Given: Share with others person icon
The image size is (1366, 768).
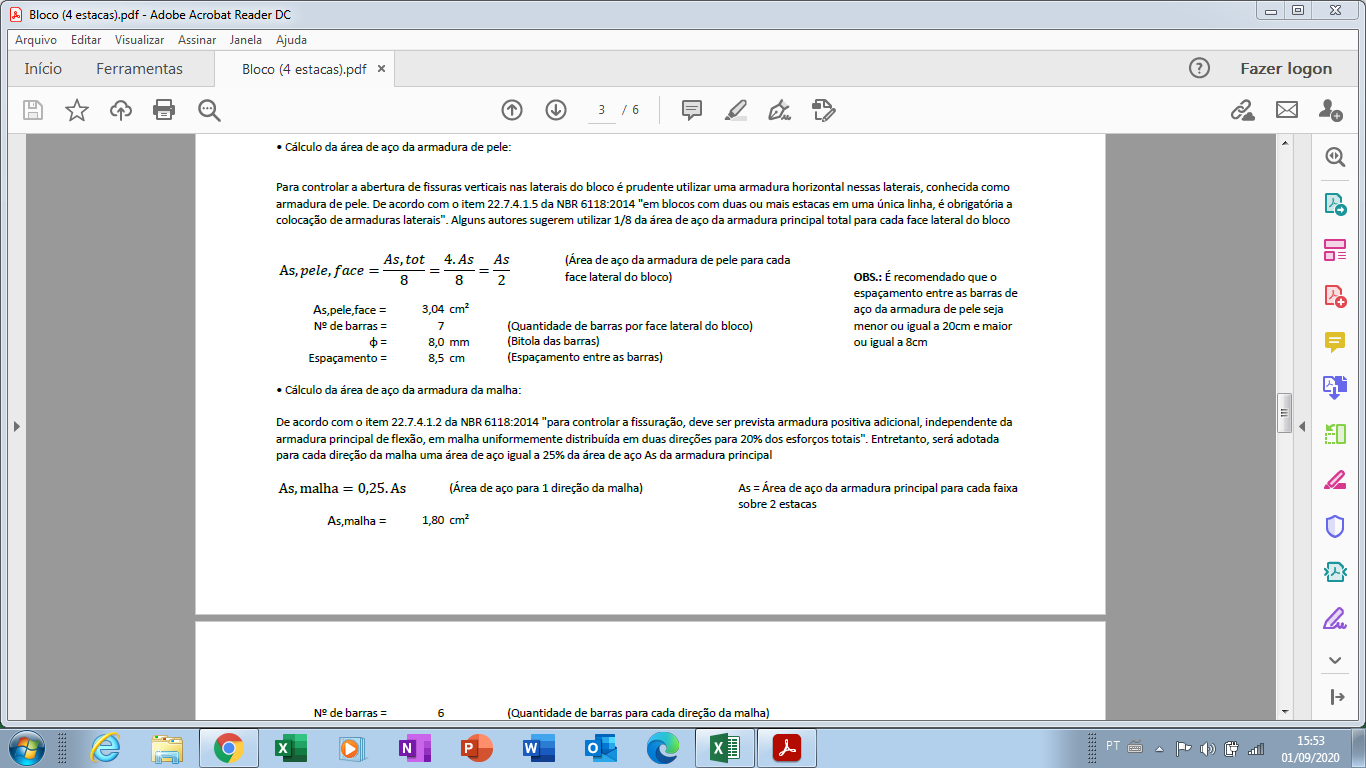Looking at the screenshot, I should pyautogui.click(x=1330, y=110).
